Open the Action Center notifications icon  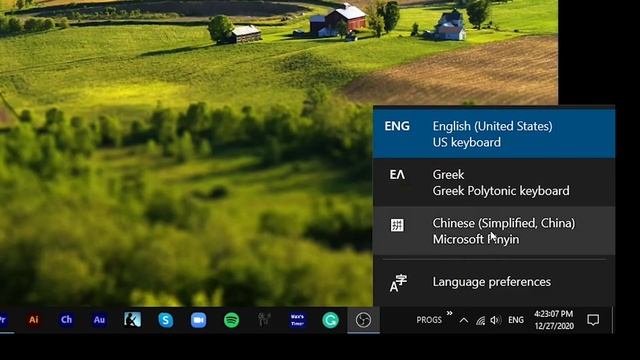click(593, 320)
